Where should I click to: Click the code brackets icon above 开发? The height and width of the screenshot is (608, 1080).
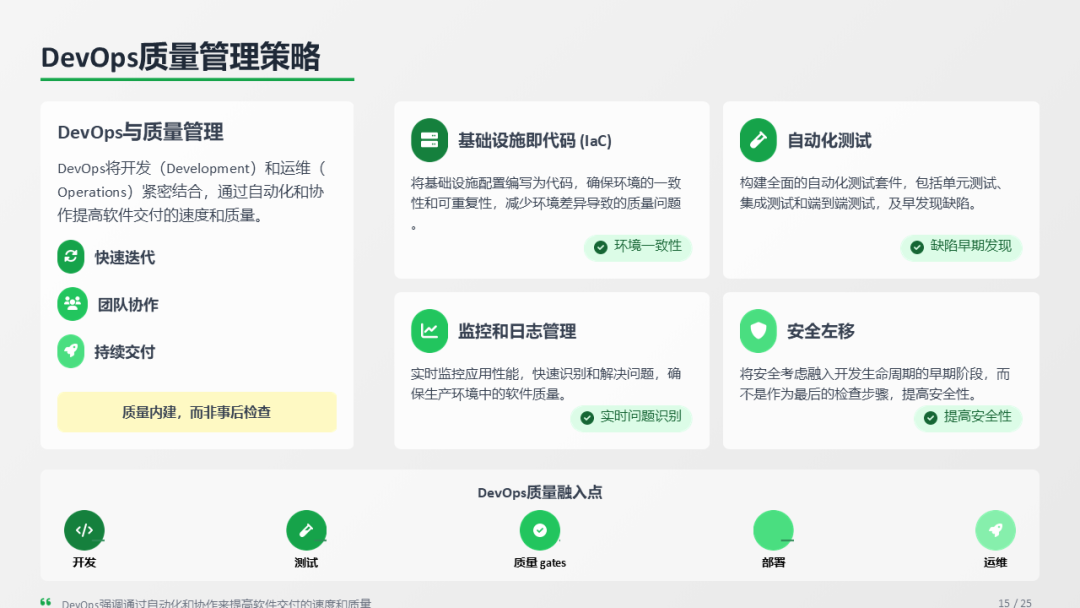[x=84, y=530]
